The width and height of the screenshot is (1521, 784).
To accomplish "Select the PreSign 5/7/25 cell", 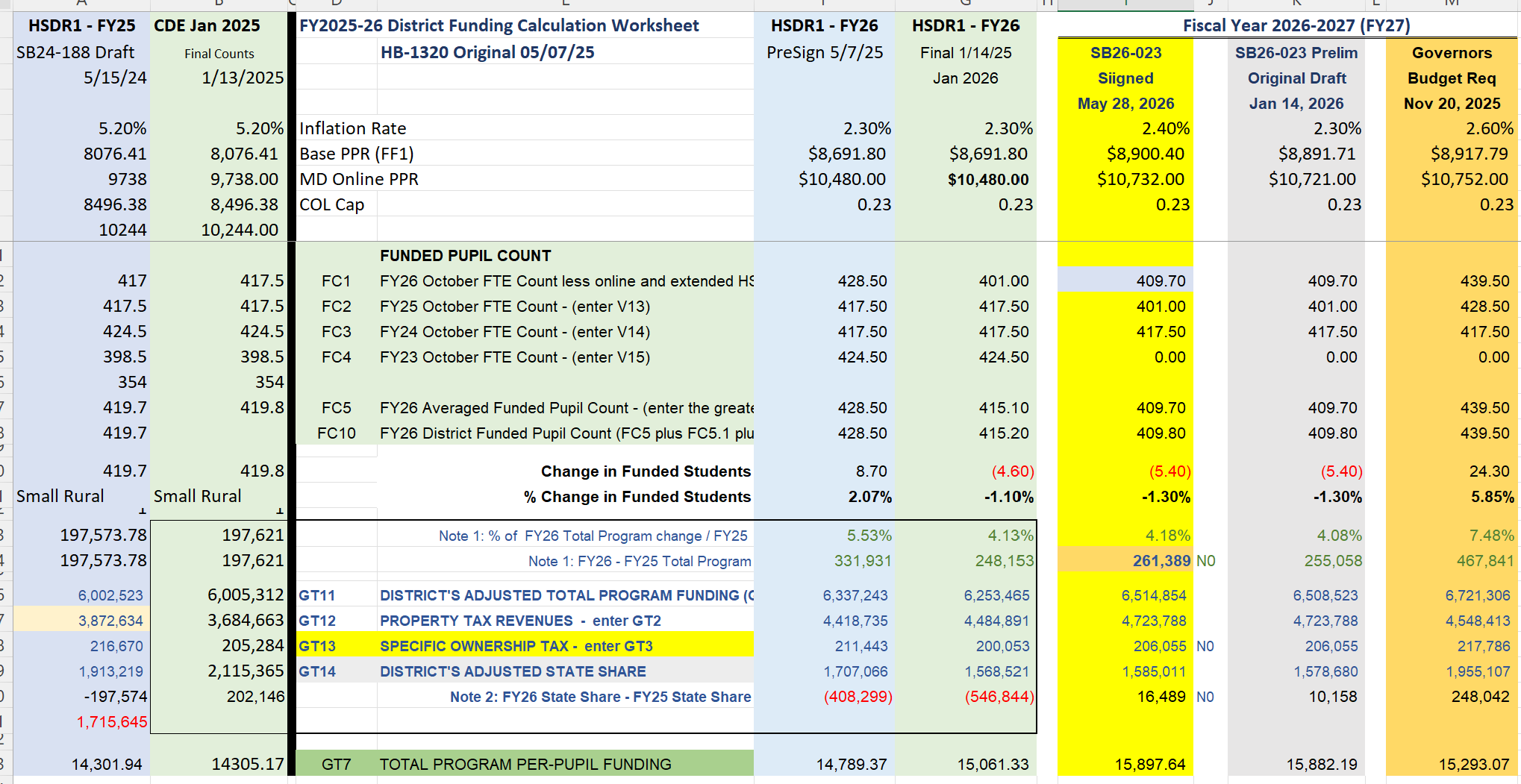I will point(825,52).
